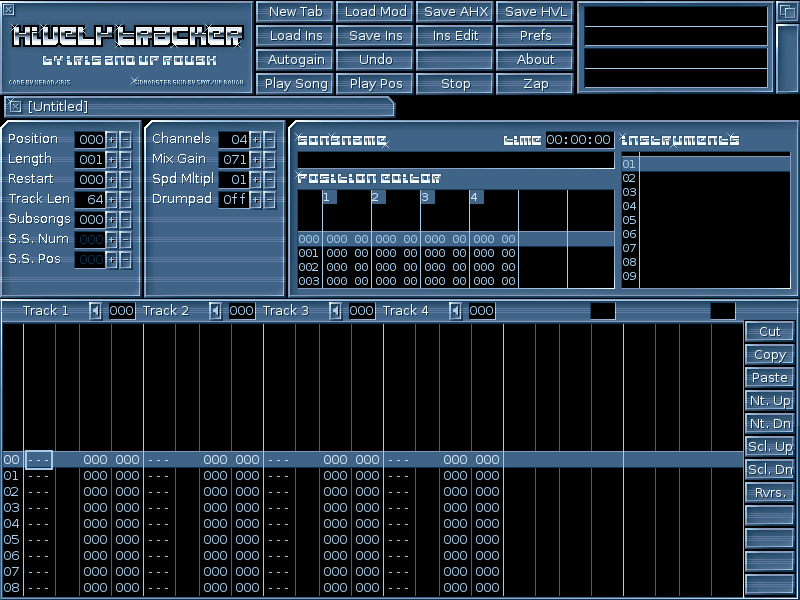Decrease the Track Len value with minus
The width and height of the screenshot is (800, 600).
[125, 199]
